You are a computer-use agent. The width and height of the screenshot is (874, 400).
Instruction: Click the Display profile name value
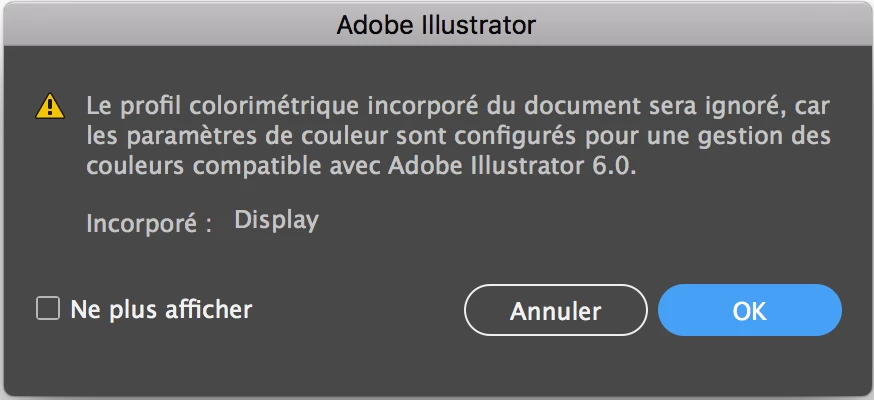click(x=276, y=220)
